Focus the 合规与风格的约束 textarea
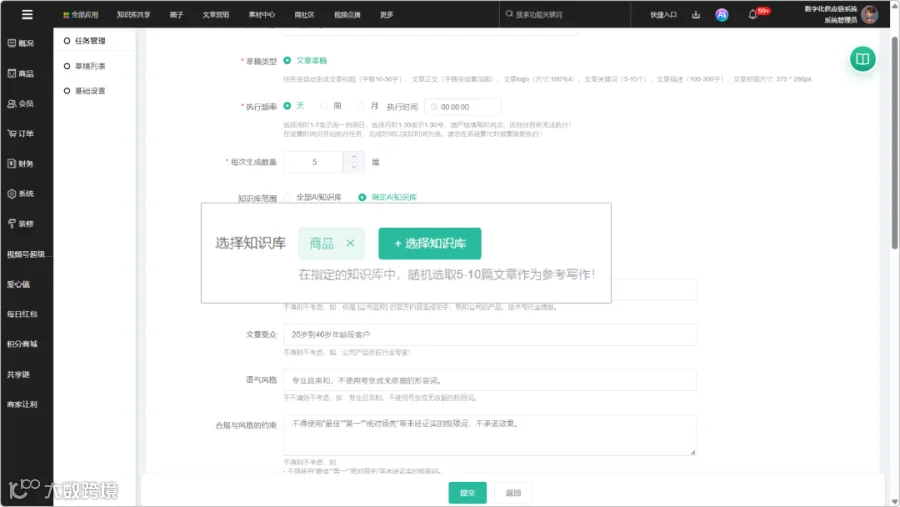Screen dimensions: 900x507 coord(490,435)
